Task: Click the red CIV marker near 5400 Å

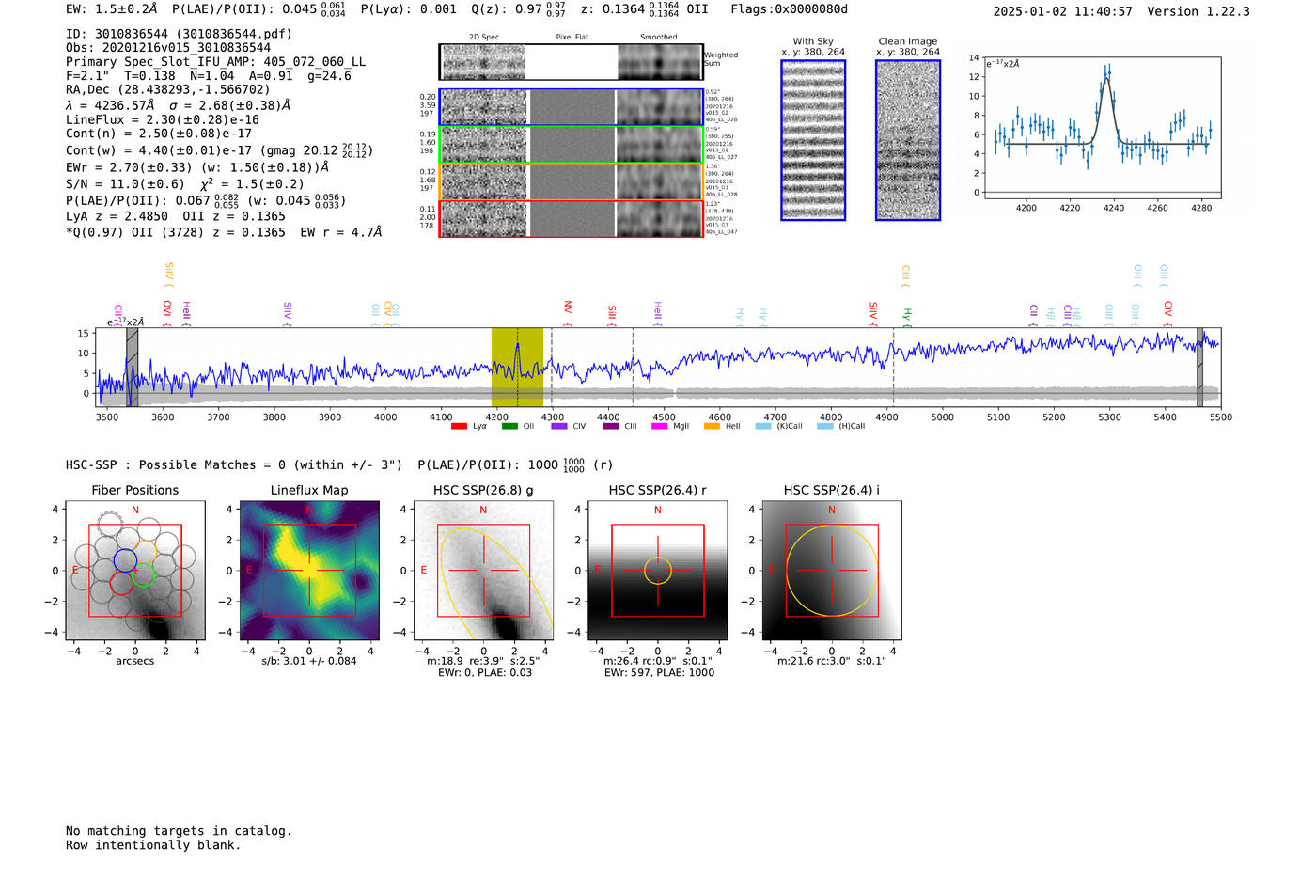Action: pyautogui.click(x=1167, y=313)
